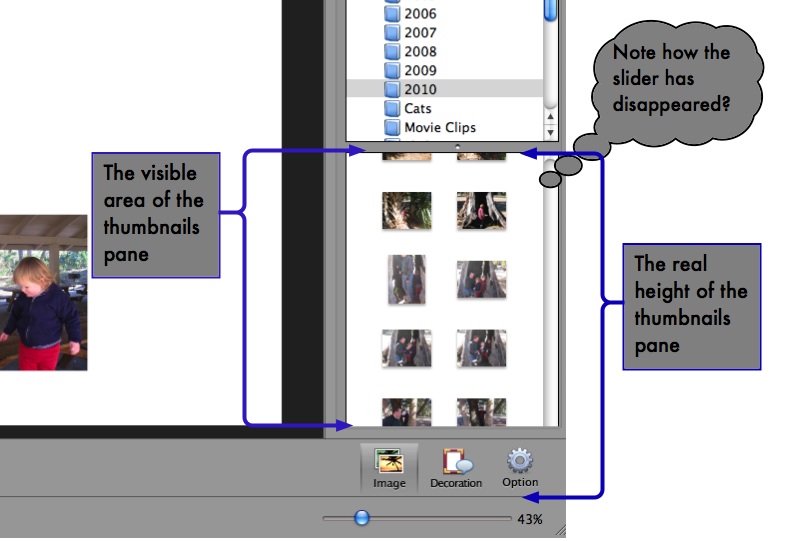Select the Cats folder
Viewport: 812px width, 541px height.
coord(444,108)
